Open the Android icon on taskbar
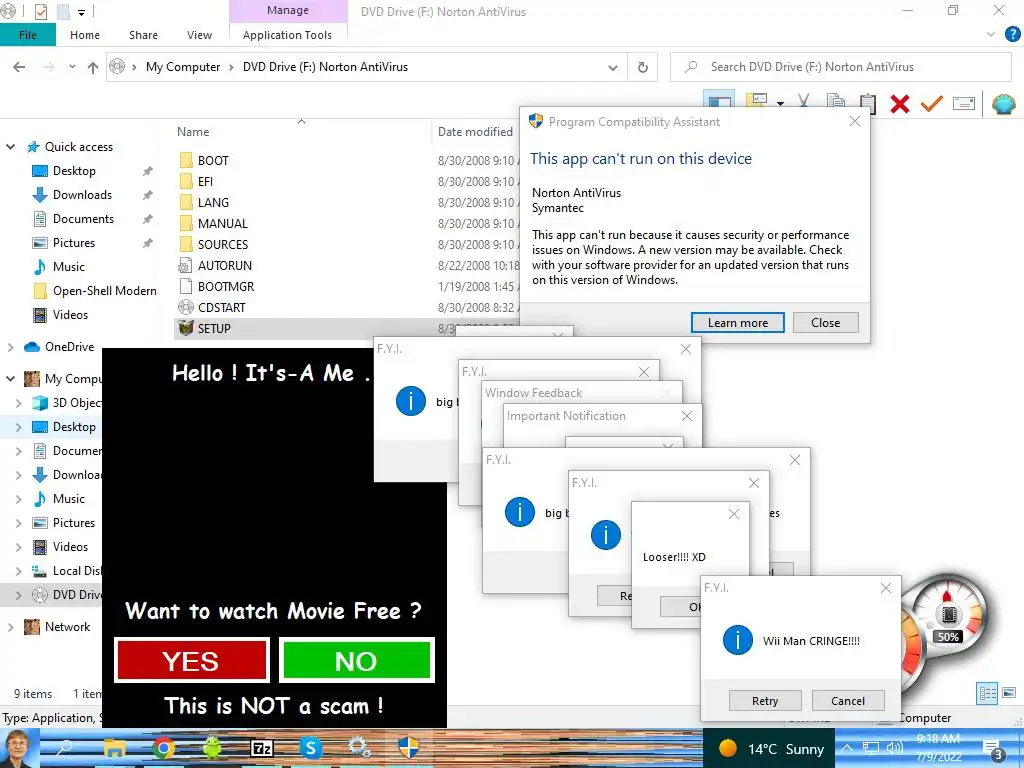 point(212,748)
